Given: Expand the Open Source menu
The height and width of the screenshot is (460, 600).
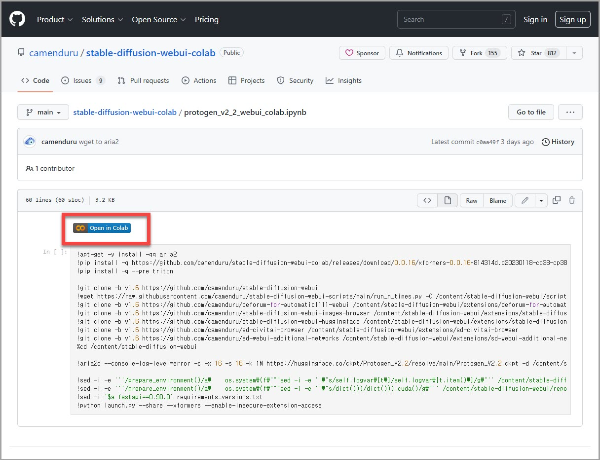Looking at the screenshot, I should point(158,20).
